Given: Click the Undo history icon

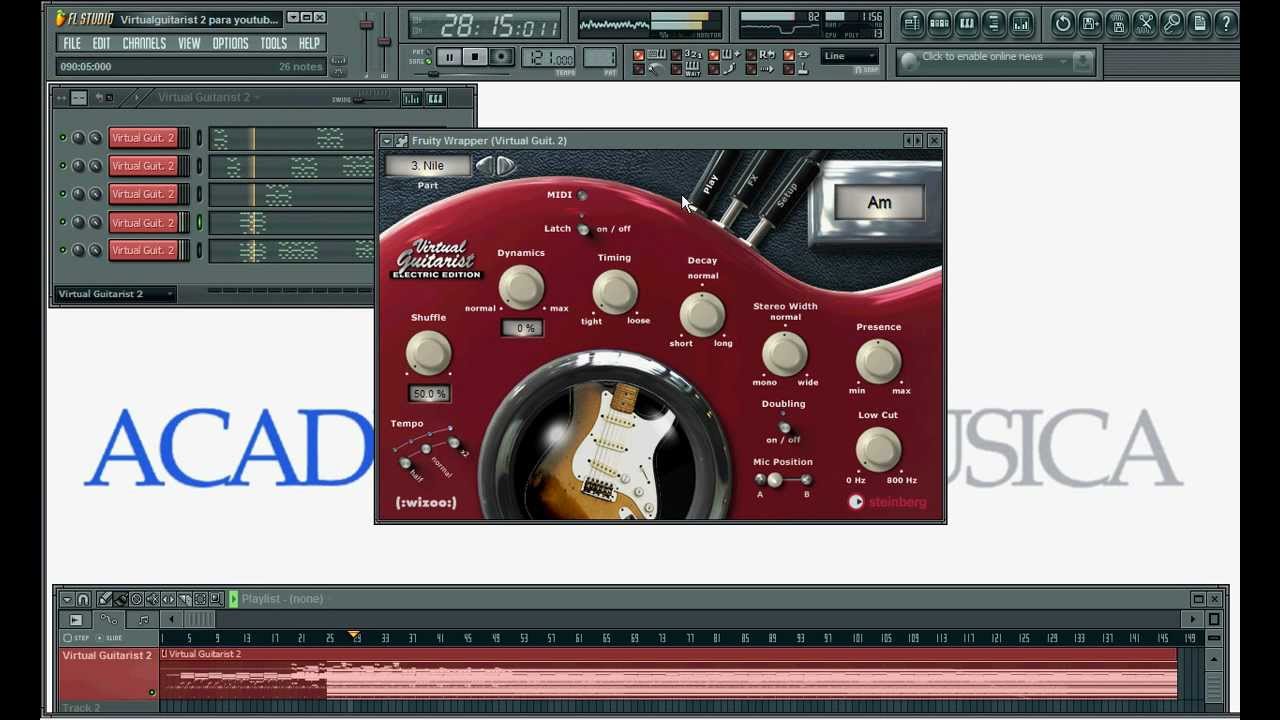Looking at the screenshot, I should [1063, 22].
